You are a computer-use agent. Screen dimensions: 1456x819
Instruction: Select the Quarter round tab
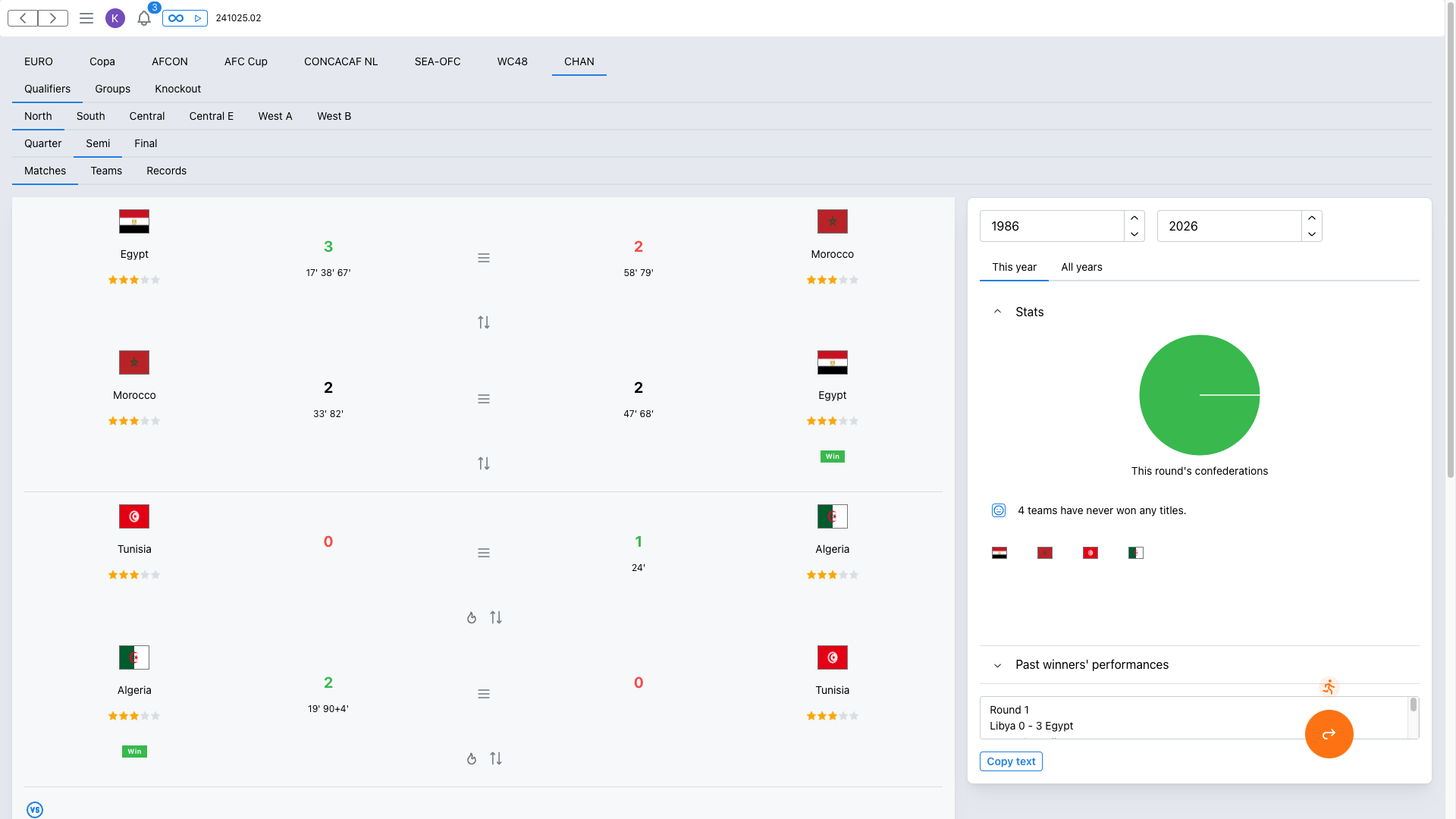point(43,143)
